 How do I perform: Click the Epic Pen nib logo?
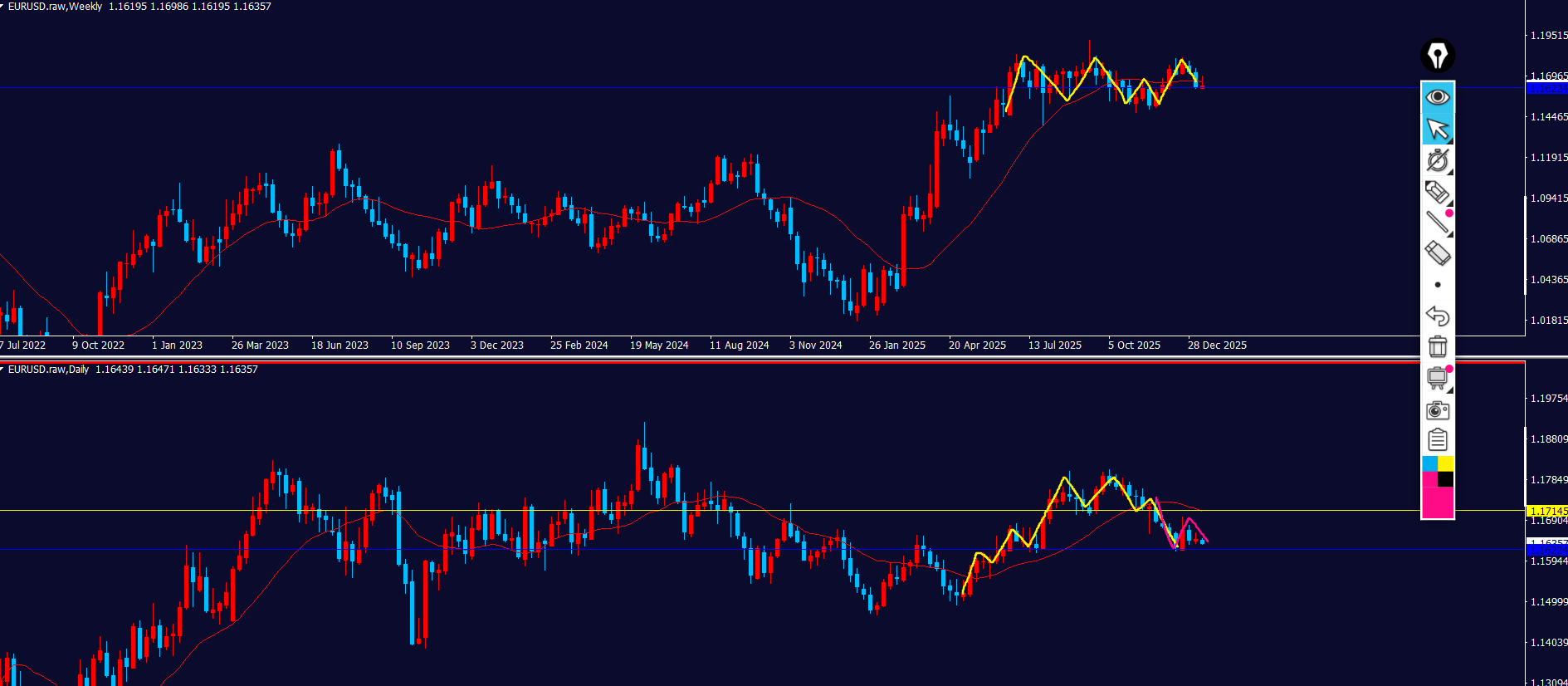point(1437,56)
